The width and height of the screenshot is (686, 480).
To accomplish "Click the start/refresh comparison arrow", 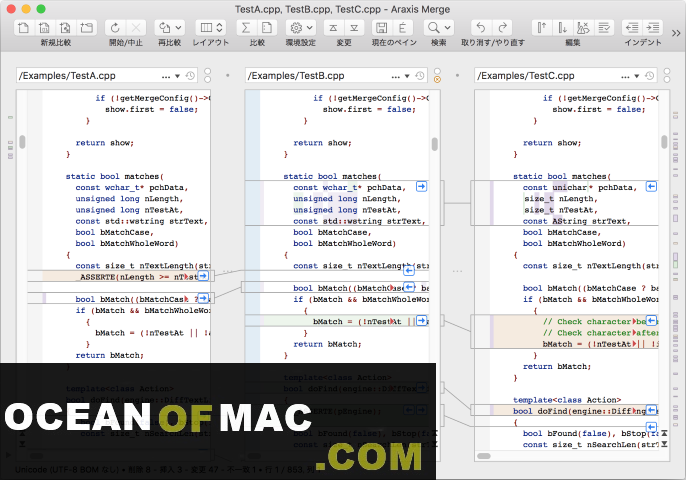I will 115,28.
